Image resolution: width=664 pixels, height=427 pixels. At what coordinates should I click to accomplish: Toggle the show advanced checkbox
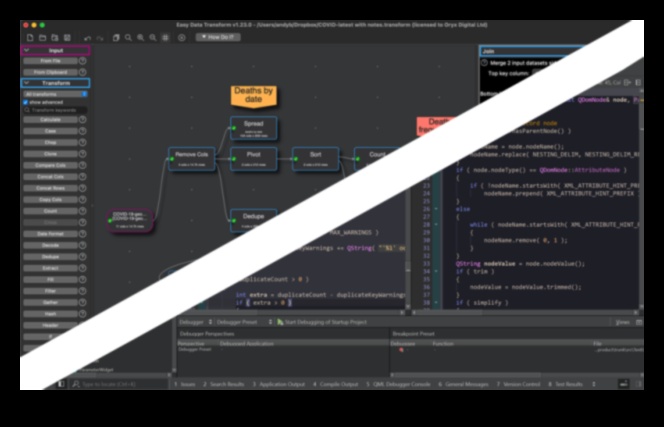(x=25, y=102)
